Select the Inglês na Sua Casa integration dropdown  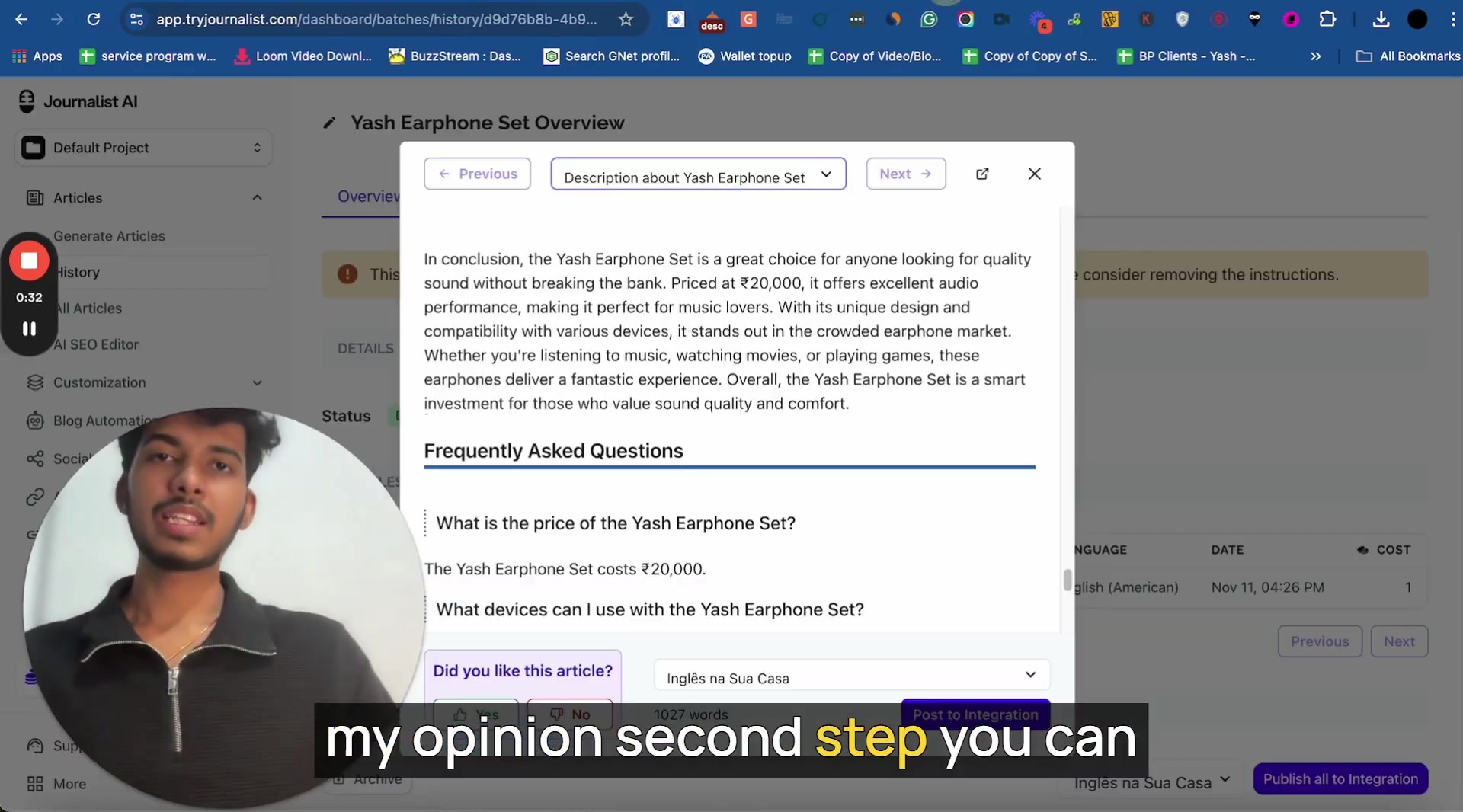point(852,676)
